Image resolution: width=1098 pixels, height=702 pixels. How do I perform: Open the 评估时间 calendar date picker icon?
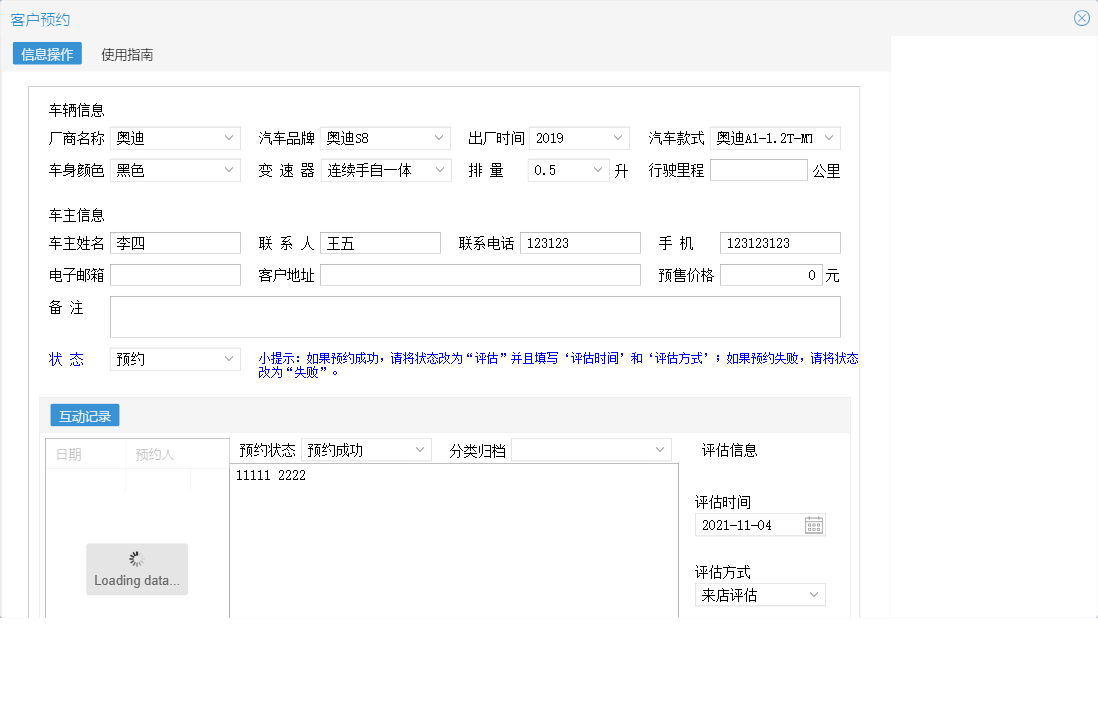coord(815,524)
